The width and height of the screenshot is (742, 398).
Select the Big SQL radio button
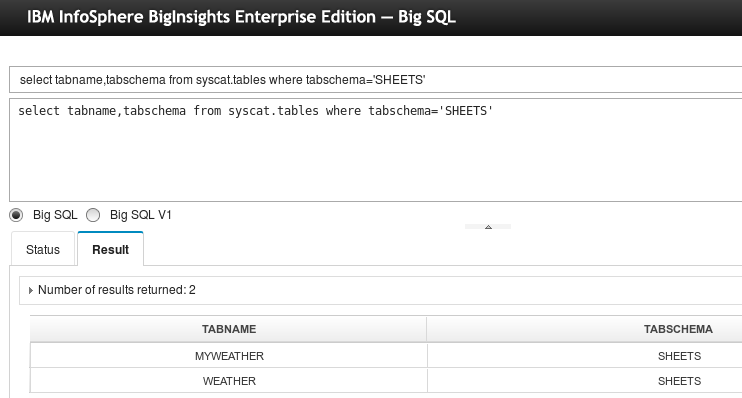click(x=16, y=215)
